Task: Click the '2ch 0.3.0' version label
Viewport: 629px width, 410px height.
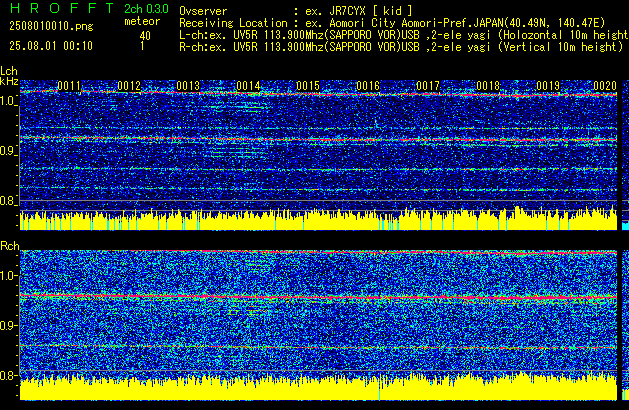Action: pos(146,9)
